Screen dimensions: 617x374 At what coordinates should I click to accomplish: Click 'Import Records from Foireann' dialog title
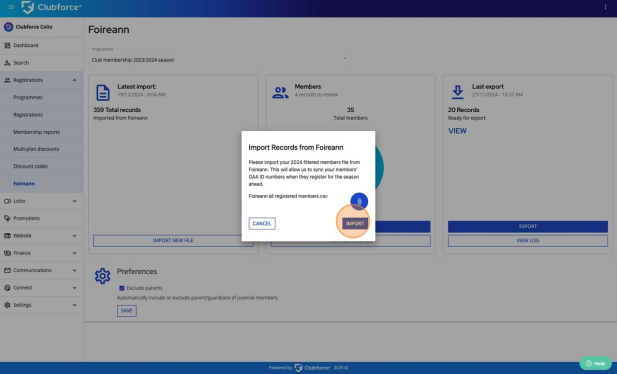point(296,147)
